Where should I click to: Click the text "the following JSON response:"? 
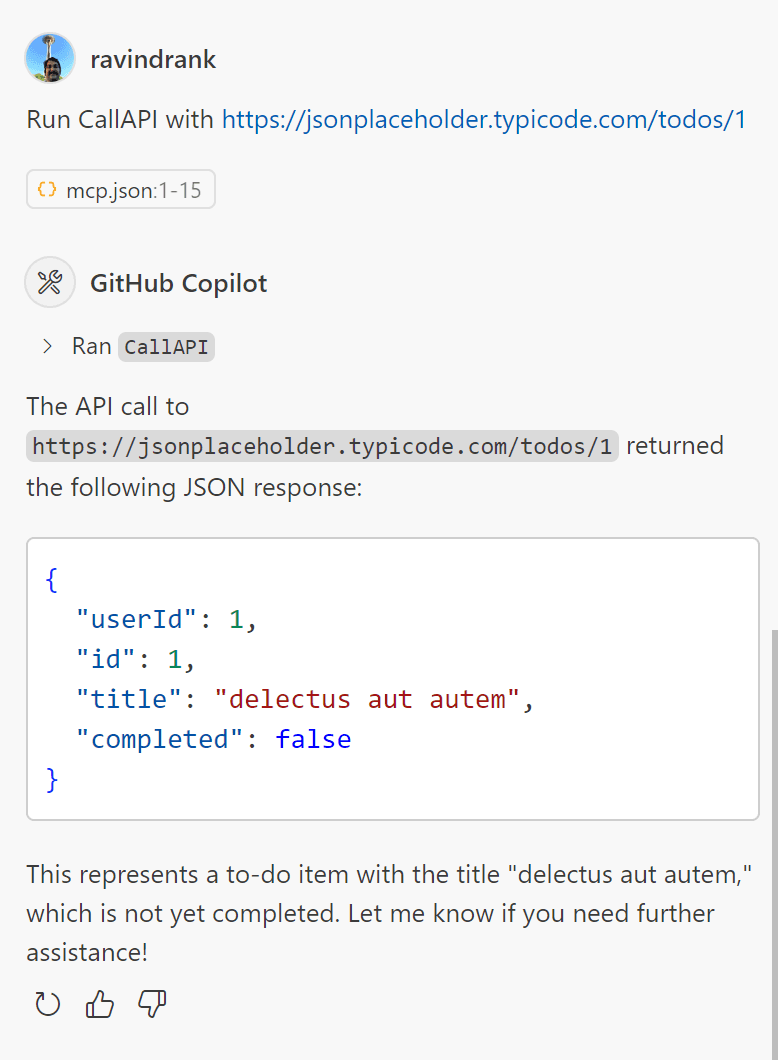pyautogui.click(x=194, y=487)
